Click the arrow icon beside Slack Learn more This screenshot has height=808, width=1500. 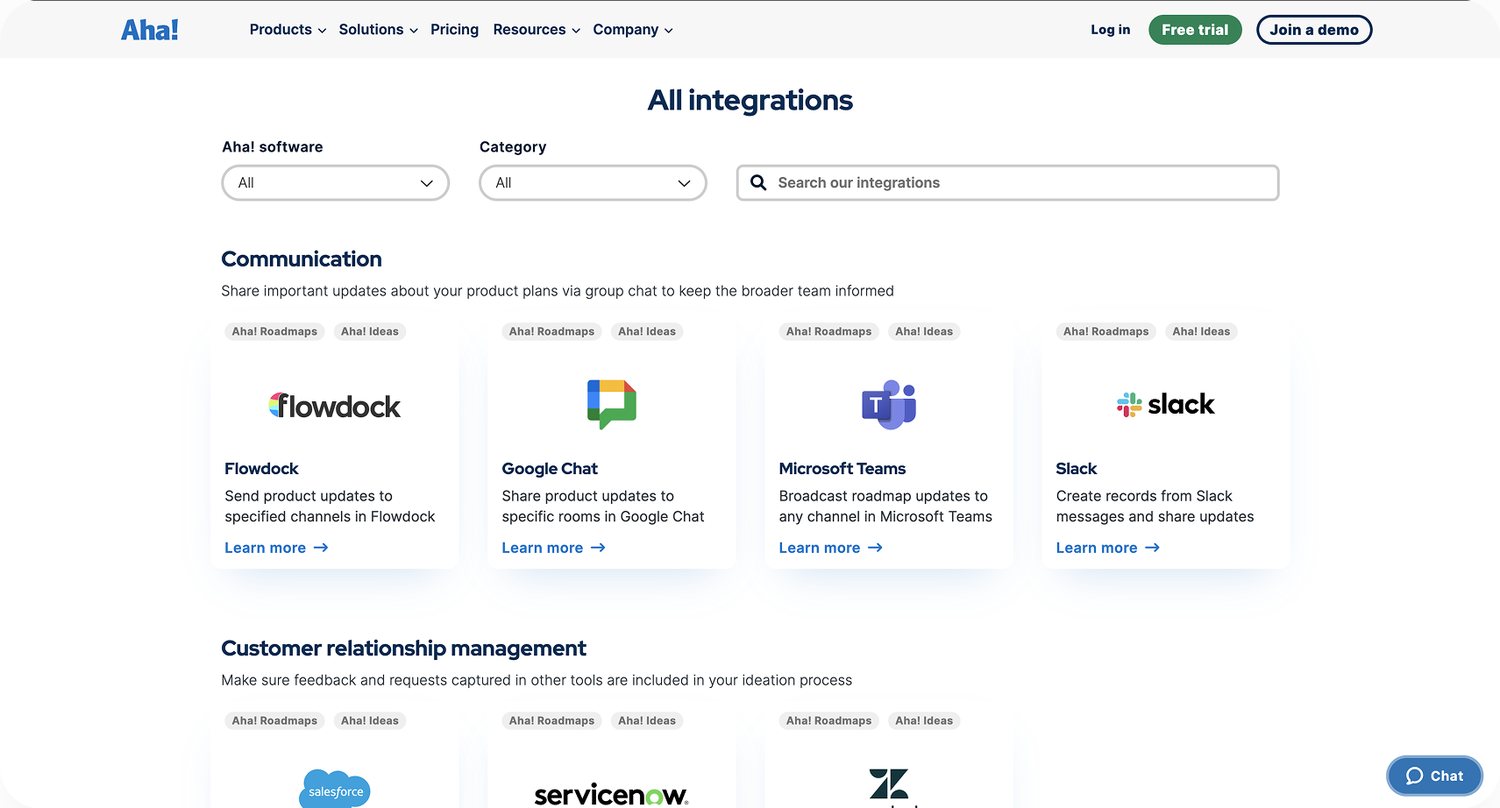click(1152, 548)
